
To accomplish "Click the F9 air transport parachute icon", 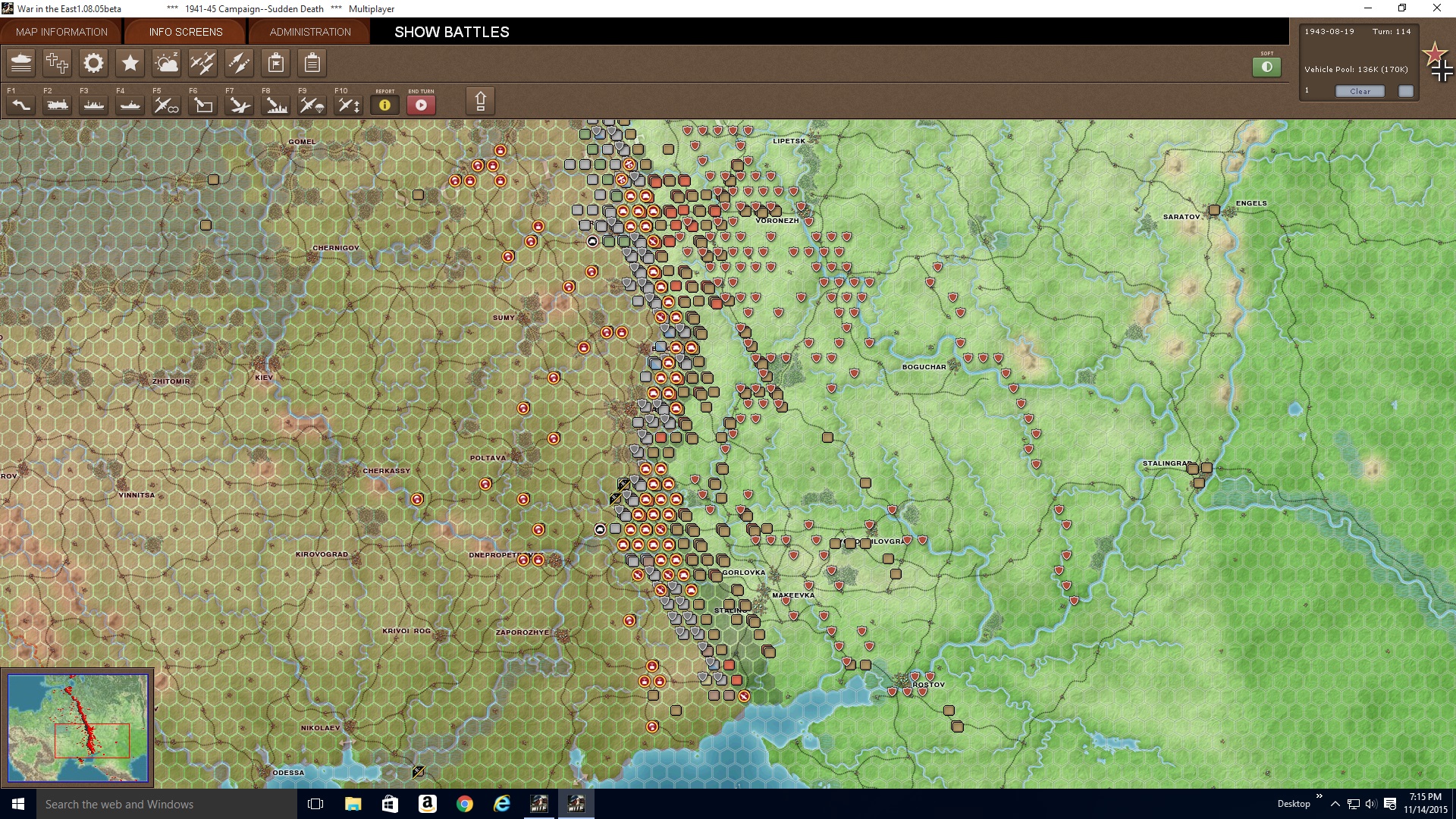I will (x=312, y=105).
